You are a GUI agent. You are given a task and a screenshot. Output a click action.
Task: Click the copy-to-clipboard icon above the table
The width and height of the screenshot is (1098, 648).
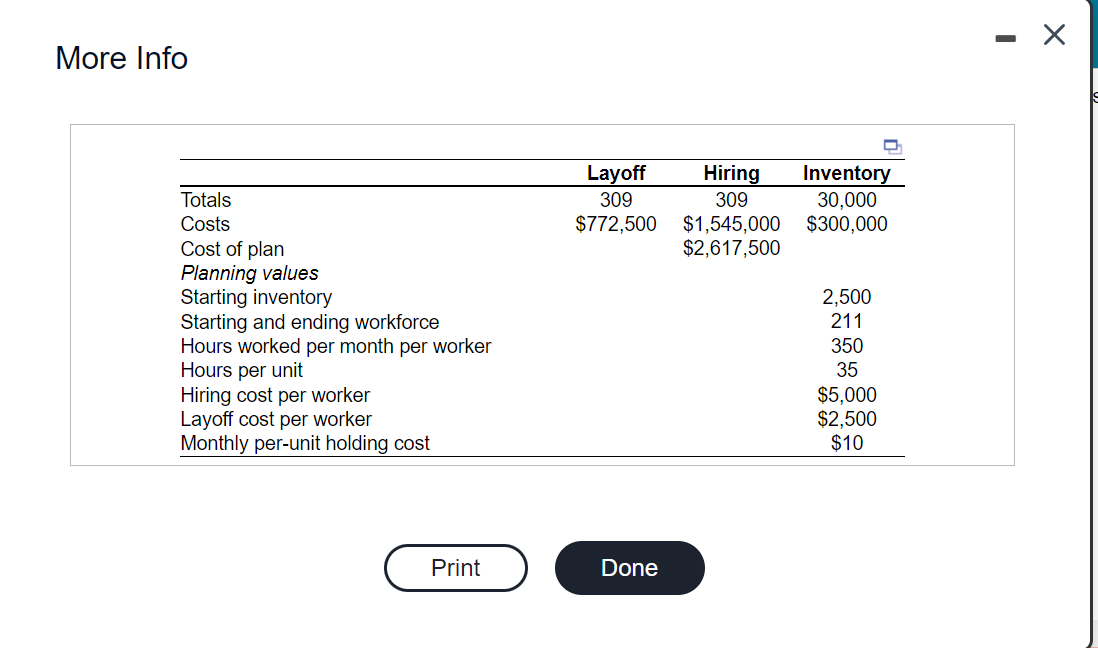pos(891,147)
